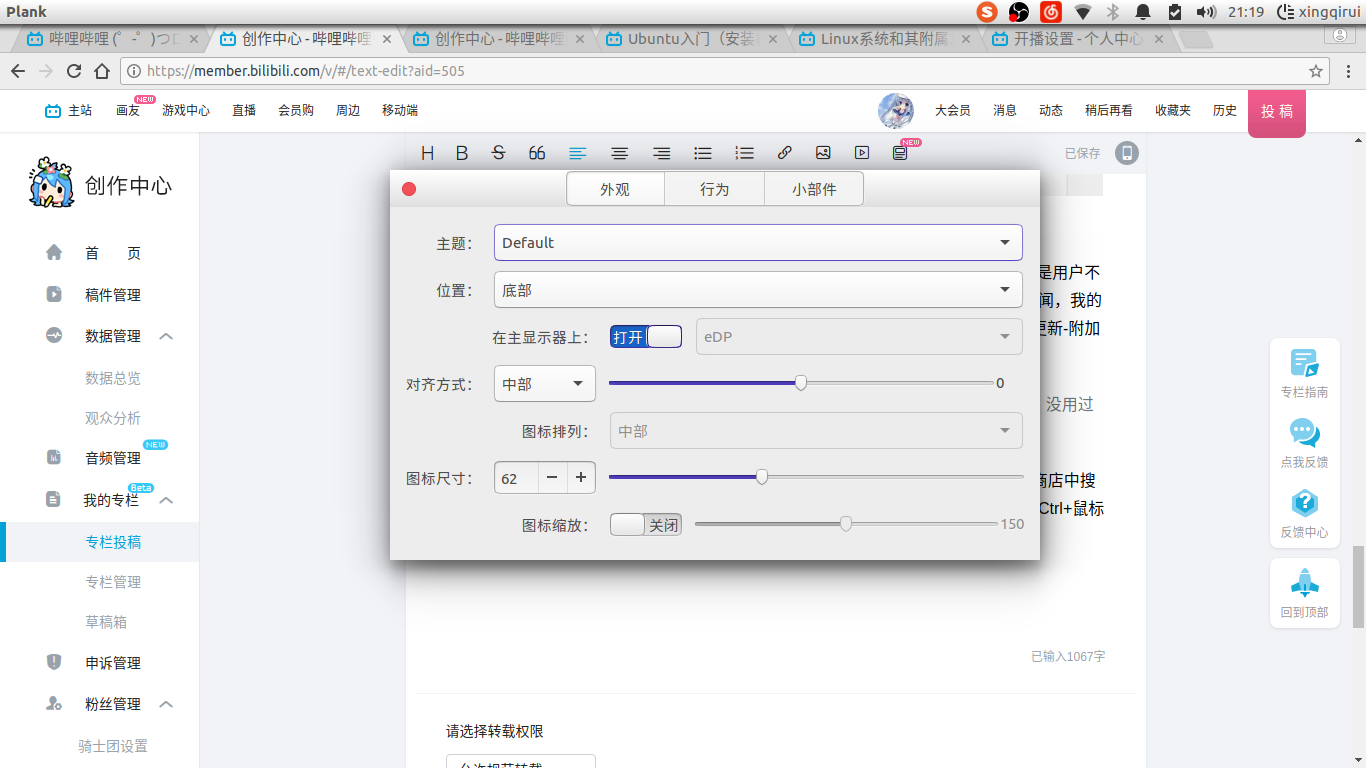Open 草稿箱 drafts in sidebar

point(106,622)
